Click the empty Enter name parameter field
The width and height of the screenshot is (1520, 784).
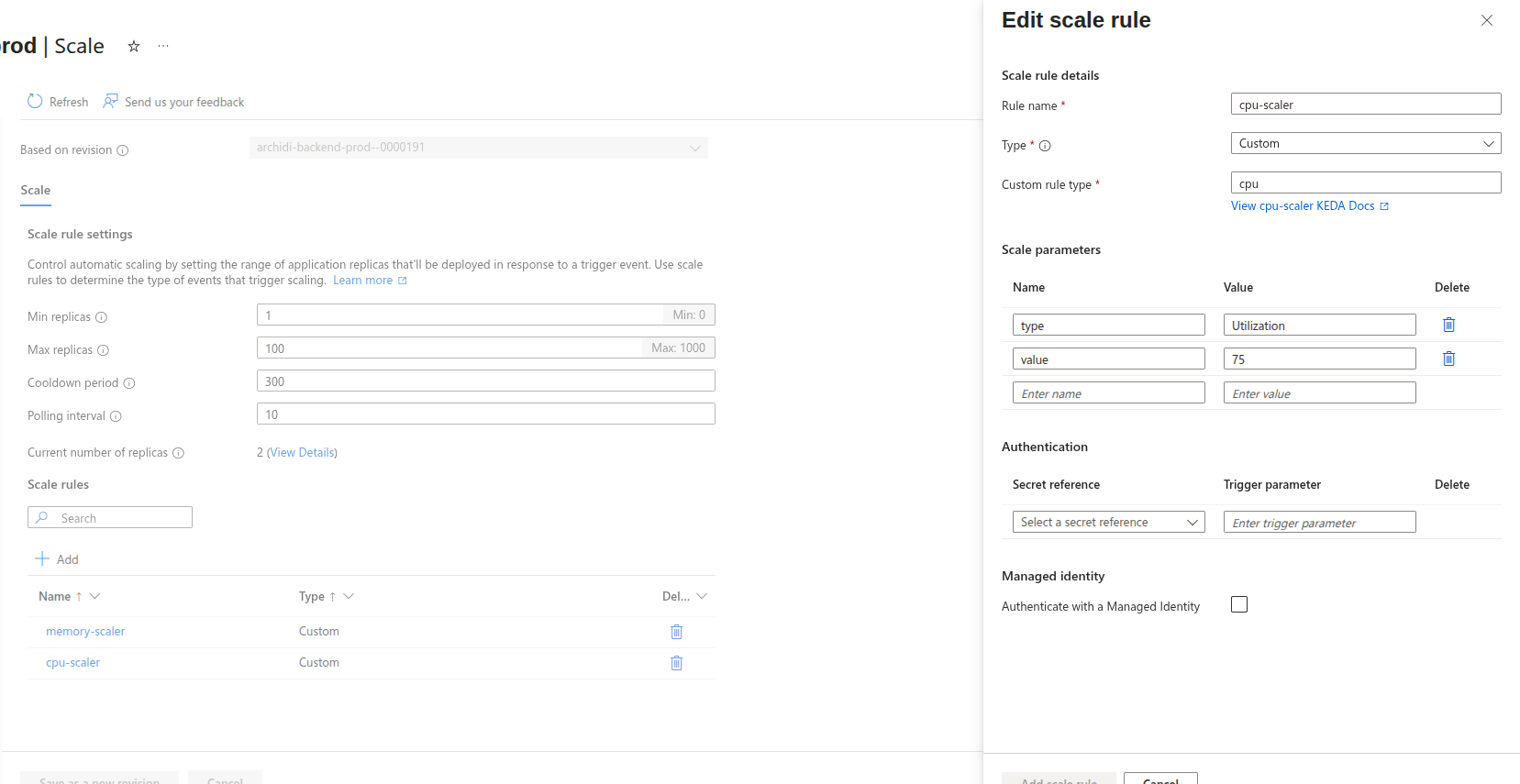pos(1109,392)
